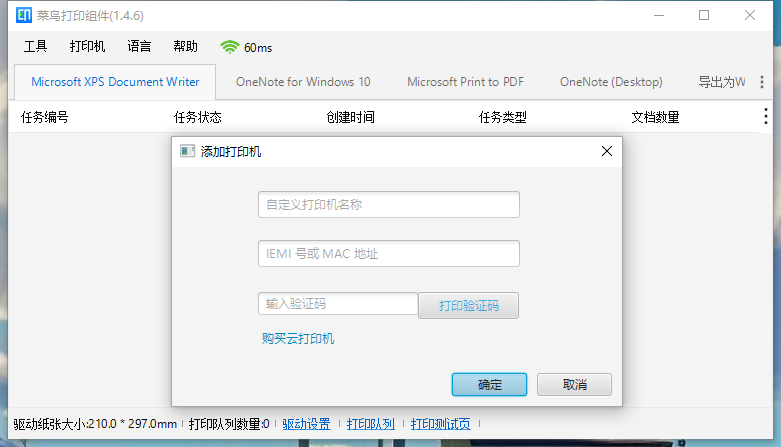
Task: Open the 帮助 menu
Action: 185,47
